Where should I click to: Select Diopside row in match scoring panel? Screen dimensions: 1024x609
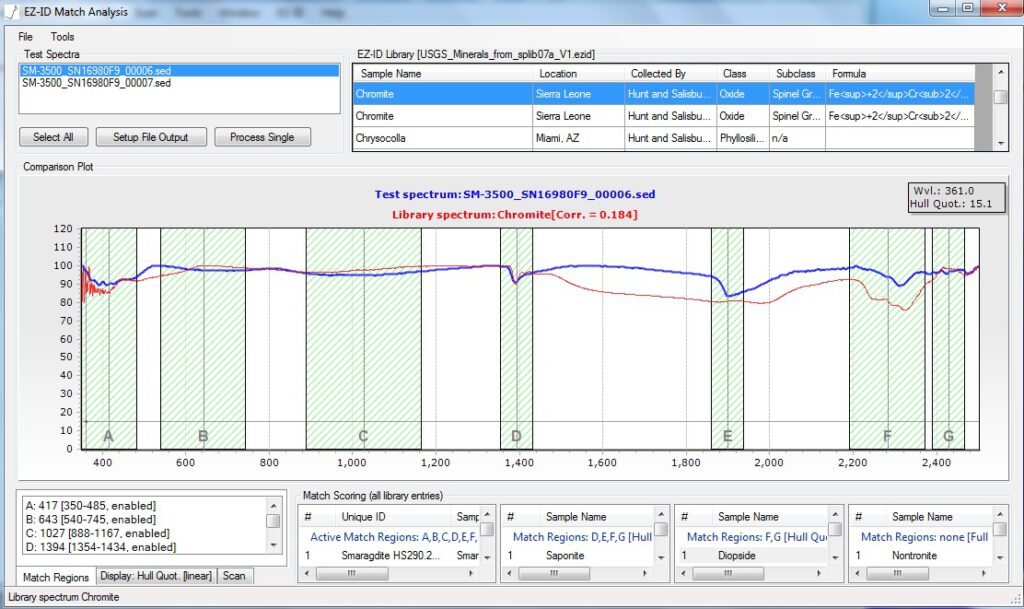click(737, 555)
